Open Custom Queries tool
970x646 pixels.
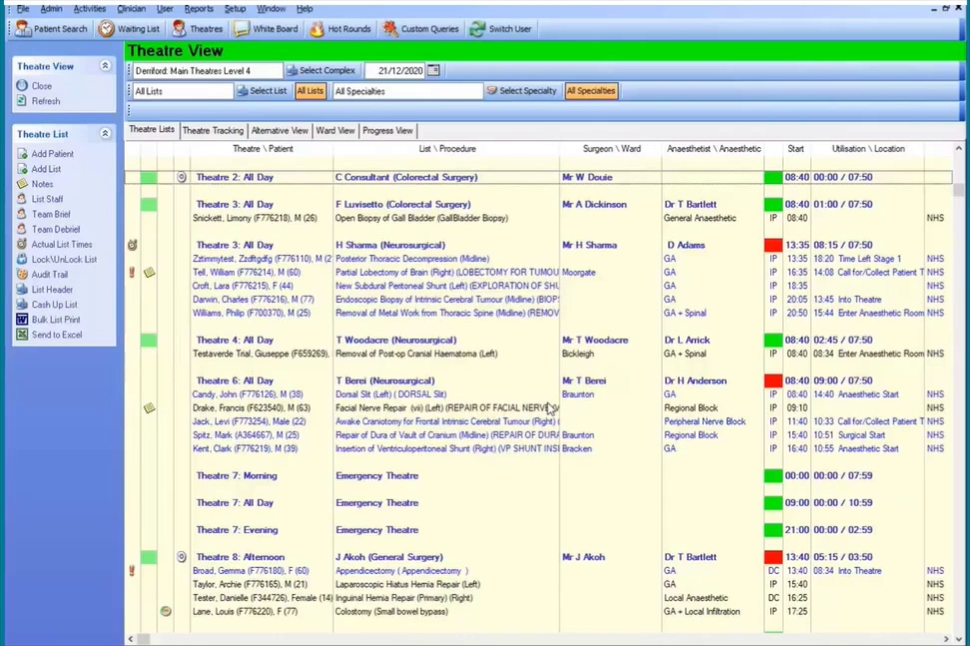421,28
